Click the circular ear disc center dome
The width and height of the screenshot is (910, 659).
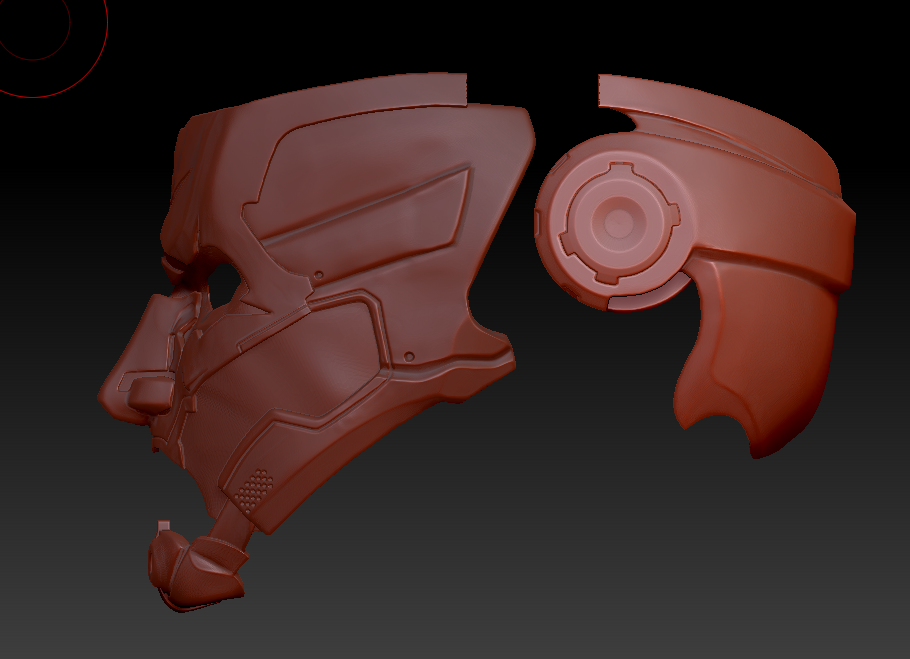[618, 219]
